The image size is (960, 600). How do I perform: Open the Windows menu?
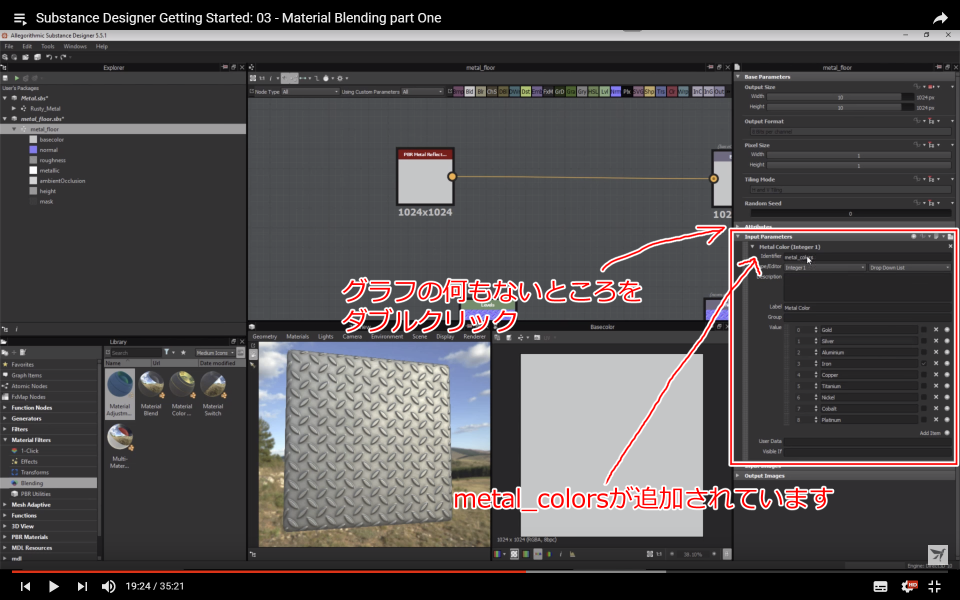75,47
